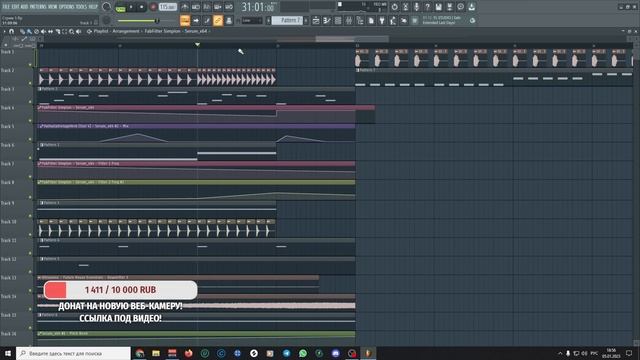The width and height of the screenshot is (640, 360).
Task: Click the render as audio icon
Action: pyautogui.click(x=449, y=7)
